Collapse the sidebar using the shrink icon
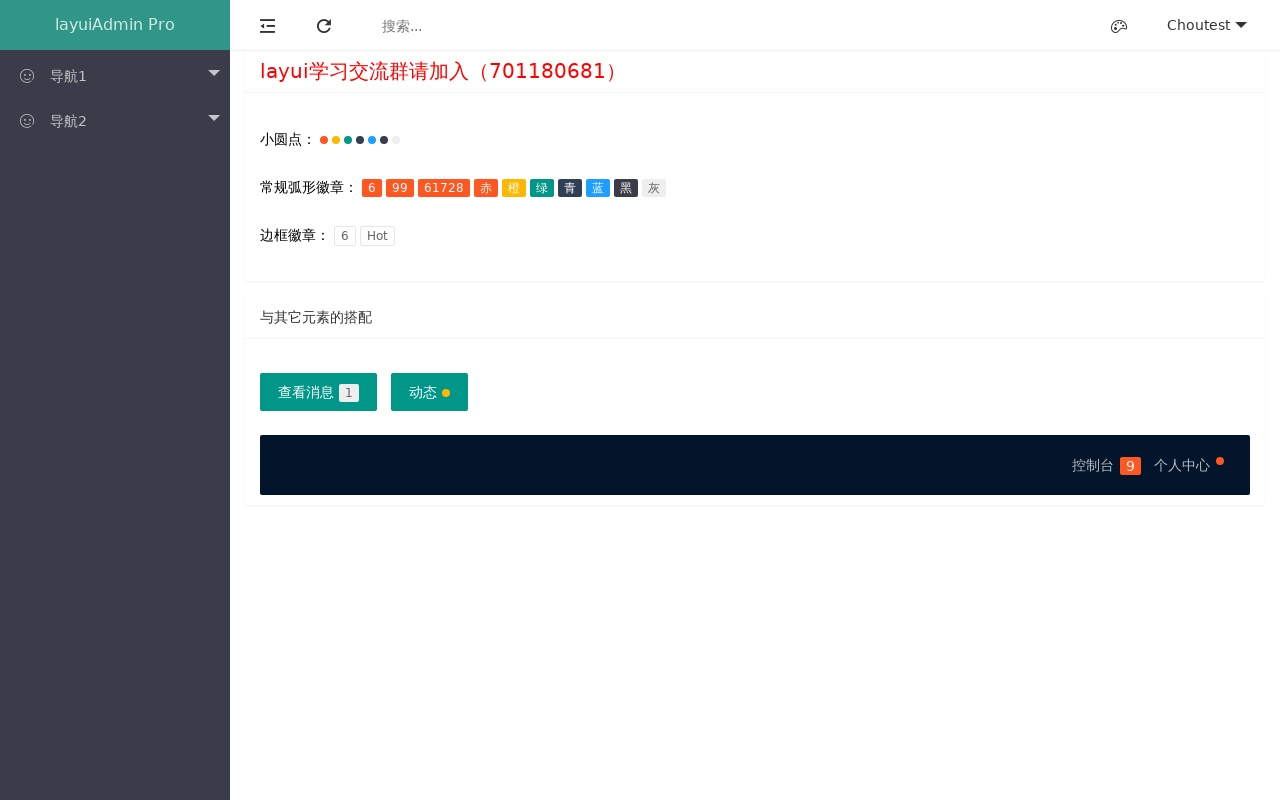1280x800 pixels. tap(267, 26)
